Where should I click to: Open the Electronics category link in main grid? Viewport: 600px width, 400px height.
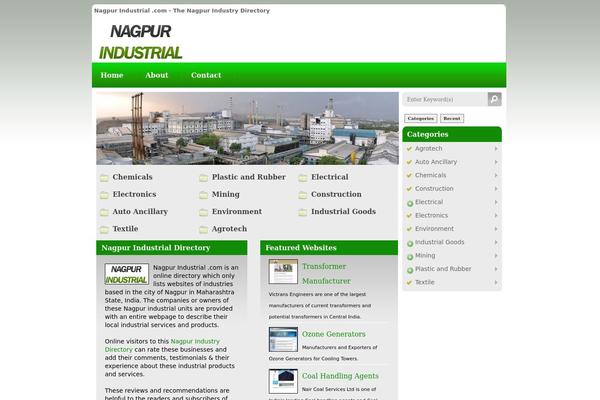coord(134,194)
